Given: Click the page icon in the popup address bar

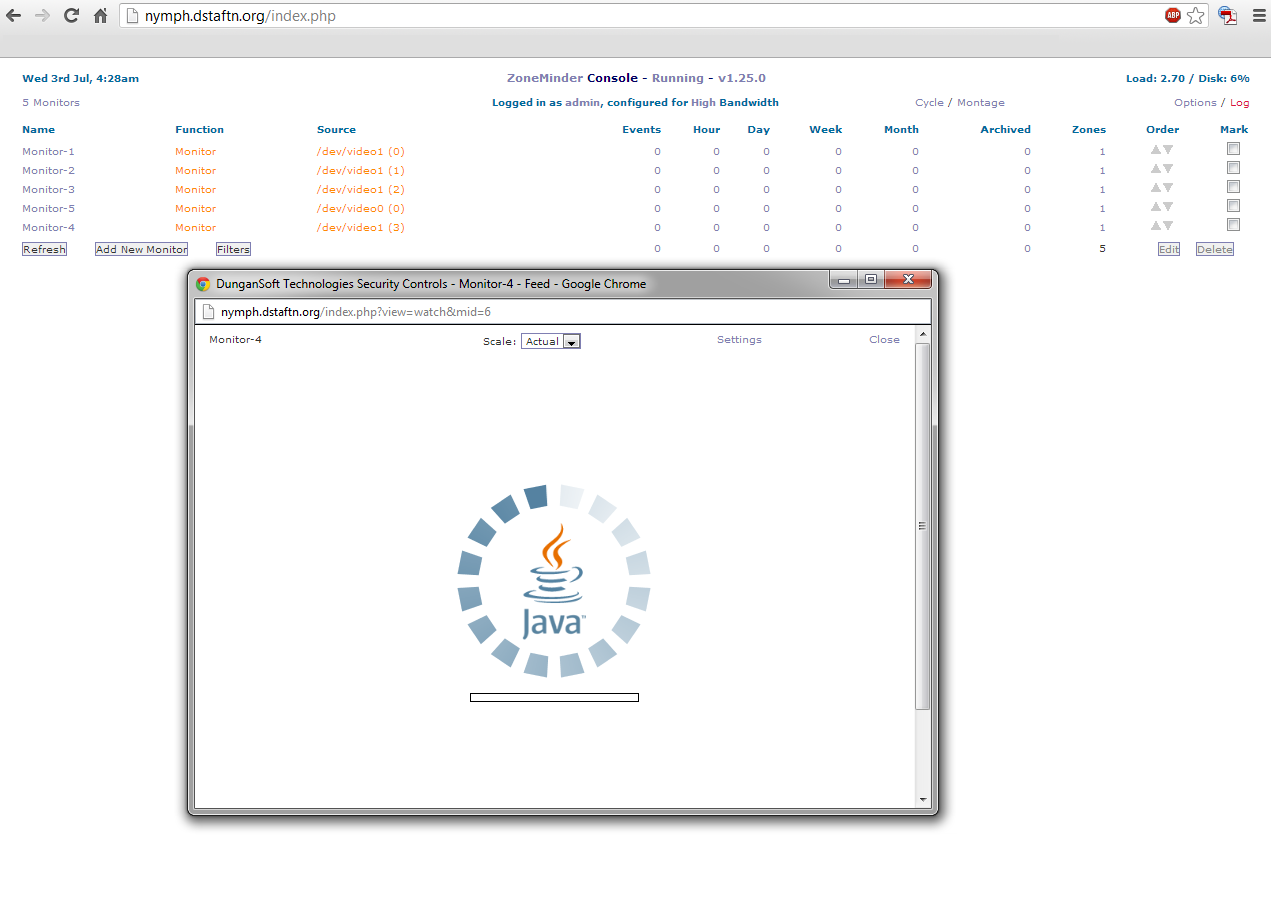Looking at the screenshot, I should point(209,312).
